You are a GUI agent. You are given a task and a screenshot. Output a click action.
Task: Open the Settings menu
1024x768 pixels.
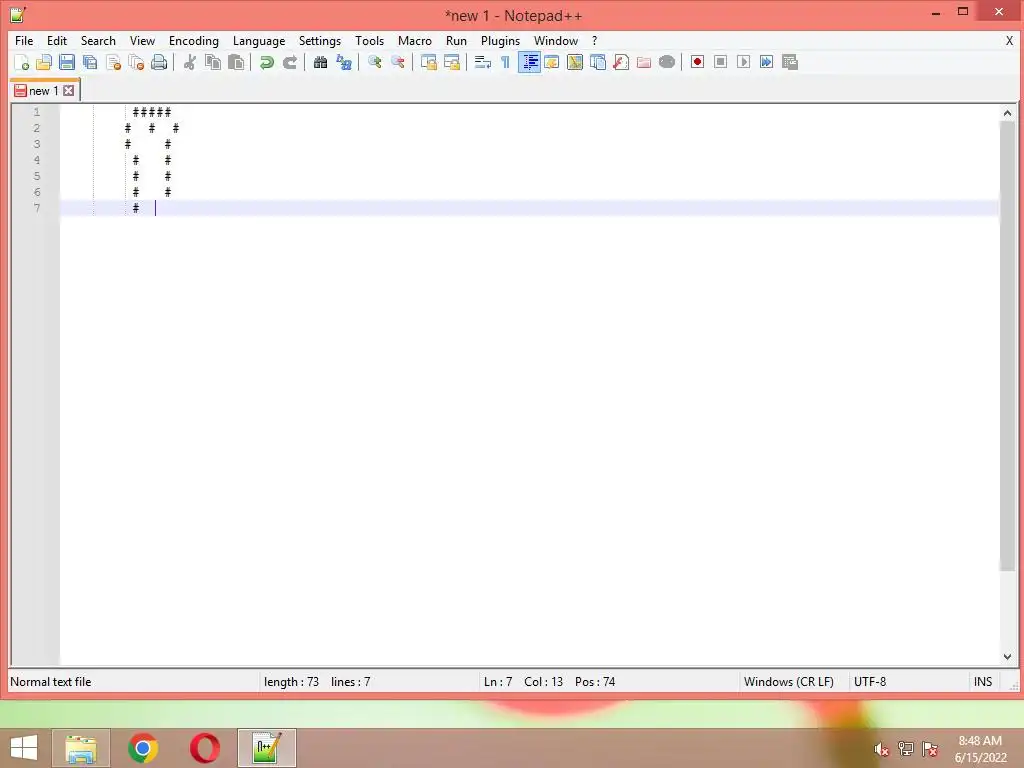click(x=319, y=40)
